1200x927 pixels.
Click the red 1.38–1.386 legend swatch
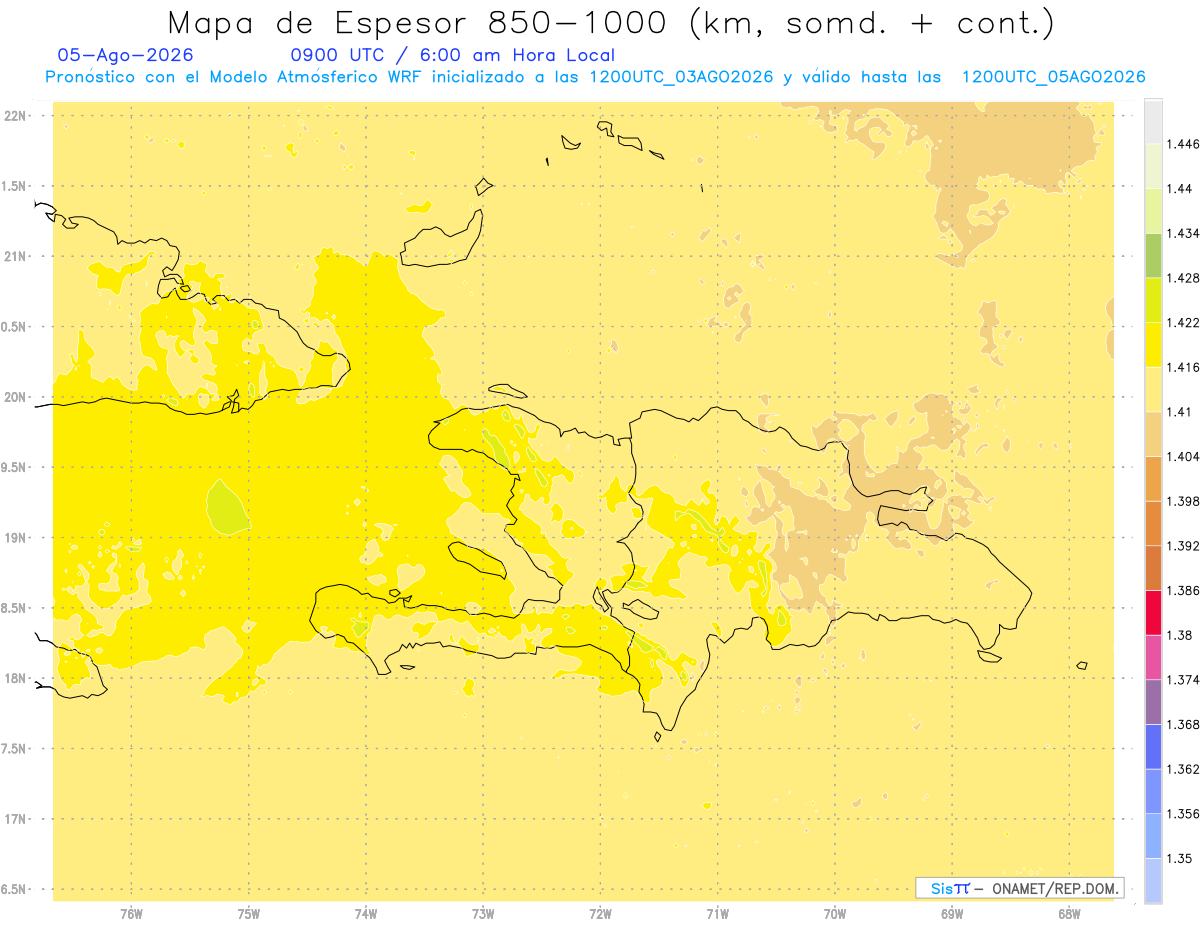[1153, 612]
